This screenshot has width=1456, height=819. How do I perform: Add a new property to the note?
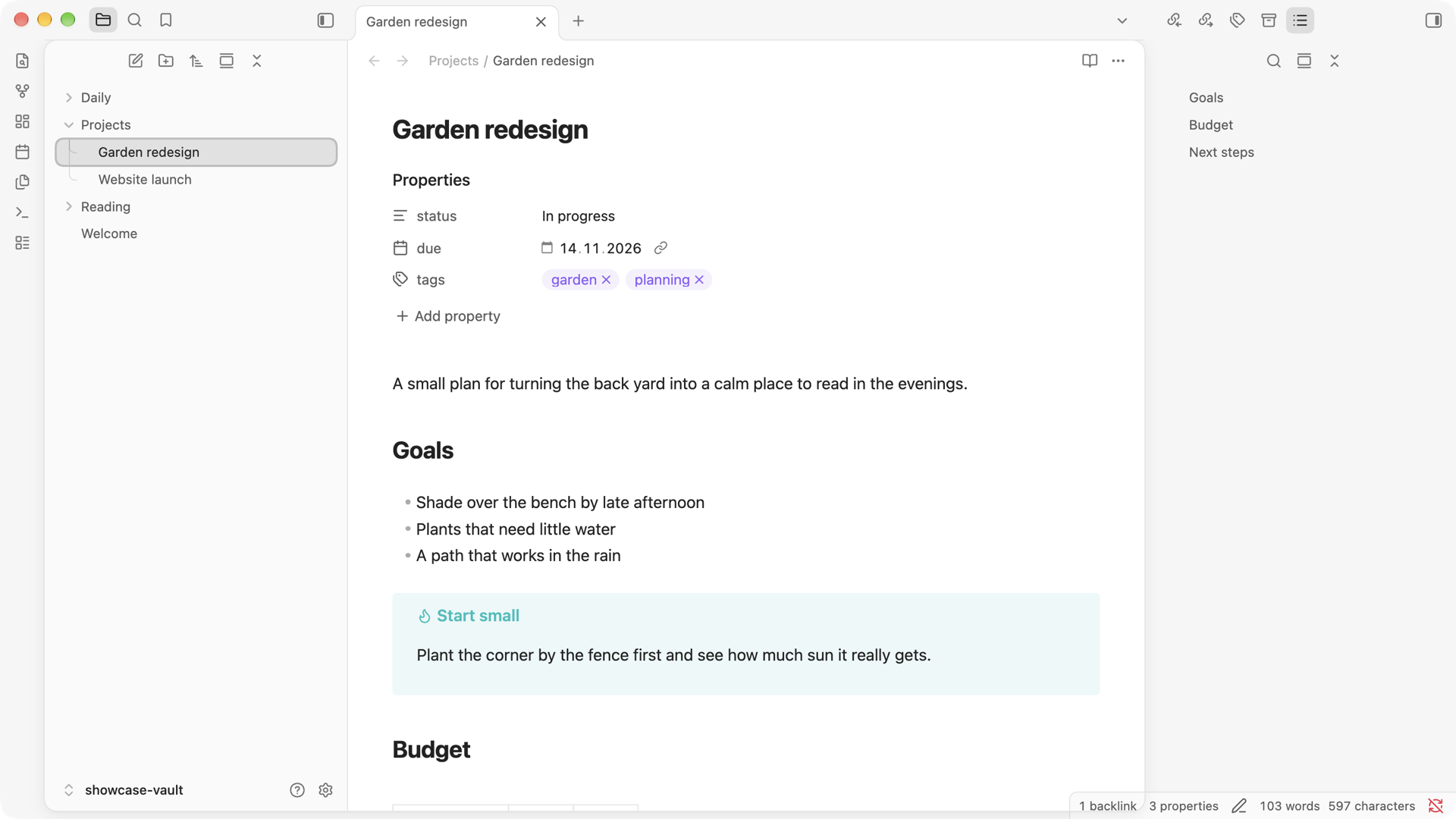pyautogui.click(x=448, y=316)
